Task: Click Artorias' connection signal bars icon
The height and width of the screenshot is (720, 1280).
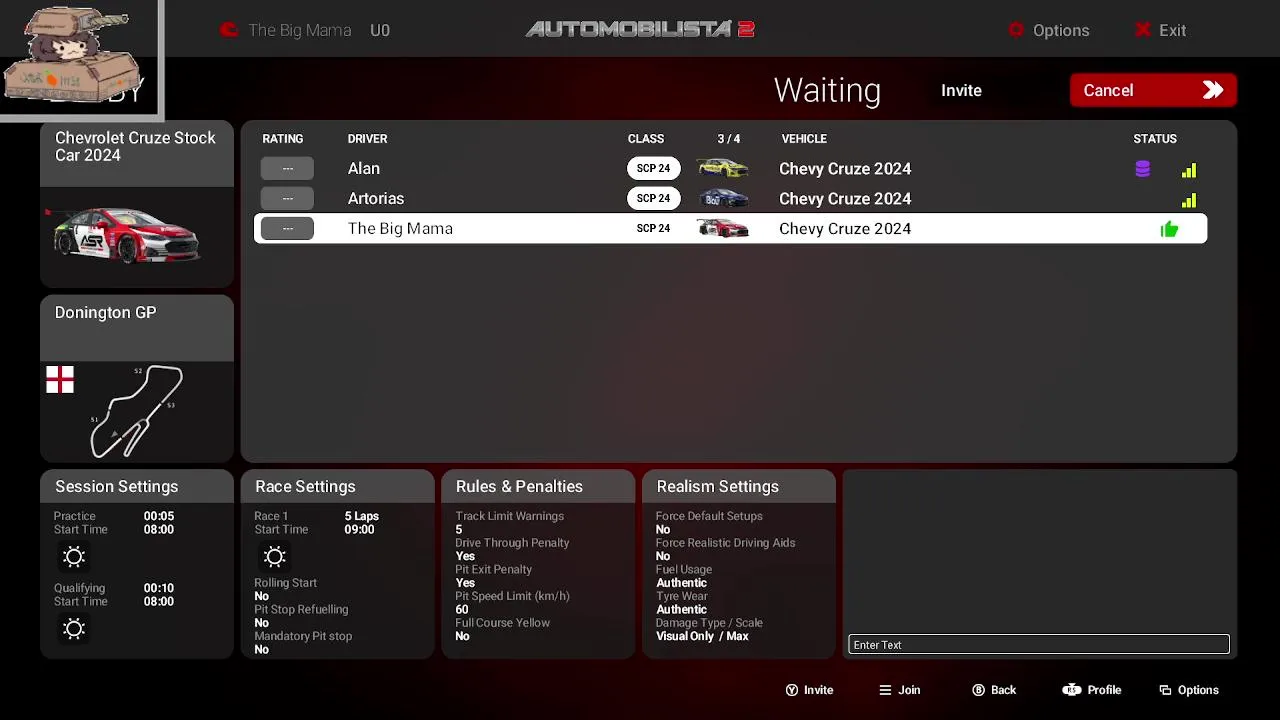Action: click(x=1189, y=201)
